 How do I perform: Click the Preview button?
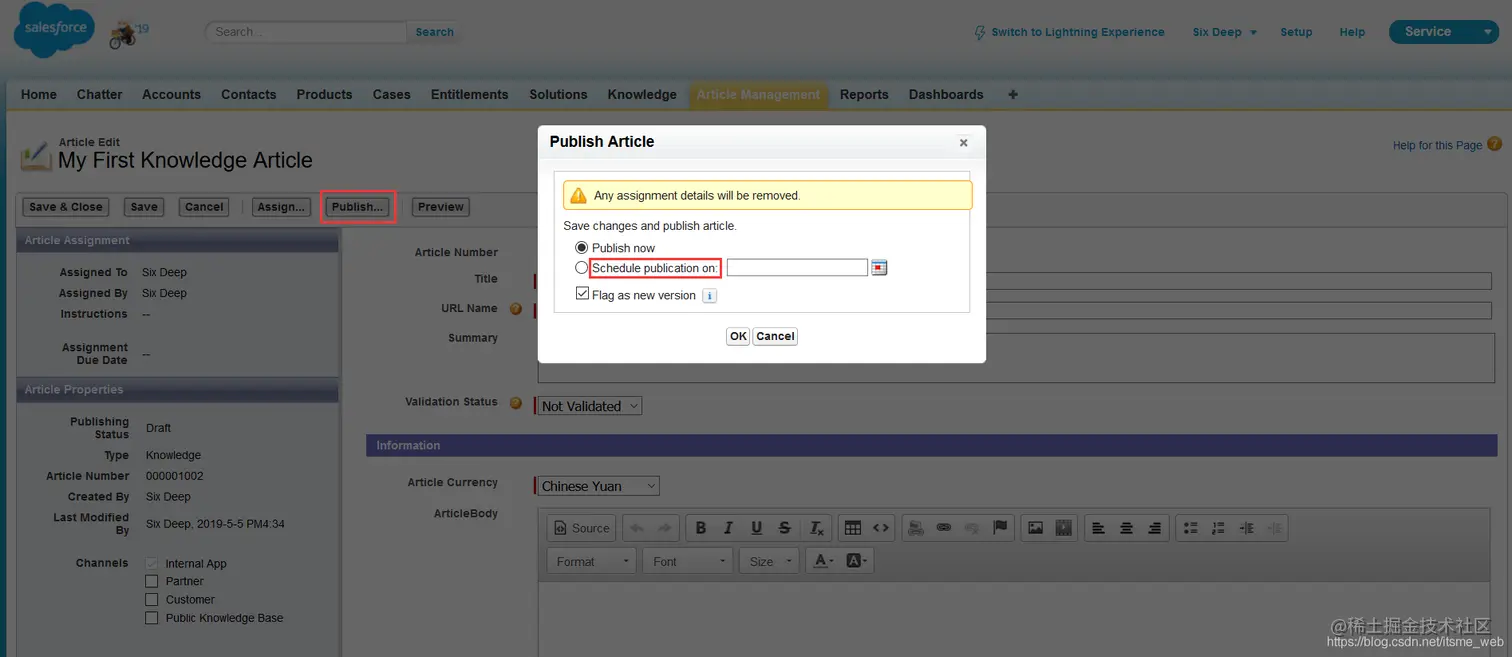click(441, 207)
